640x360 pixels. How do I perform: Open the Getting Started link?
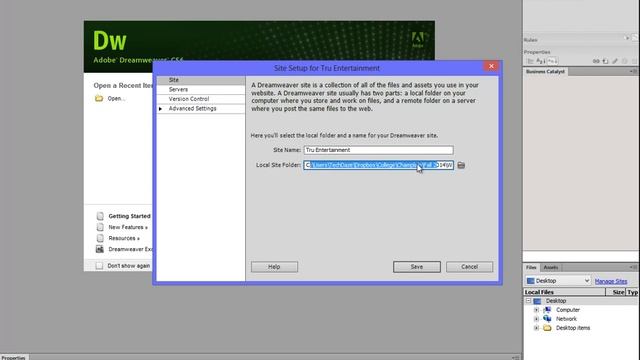click(129, 216)
